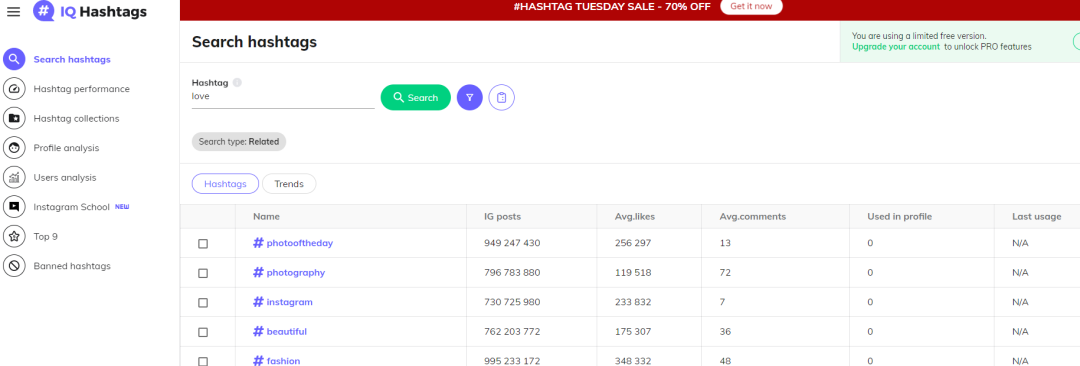This screenshot has height=366, width=1080.
Task: Open the Instagram School menu item
Action: pos(72,207)
